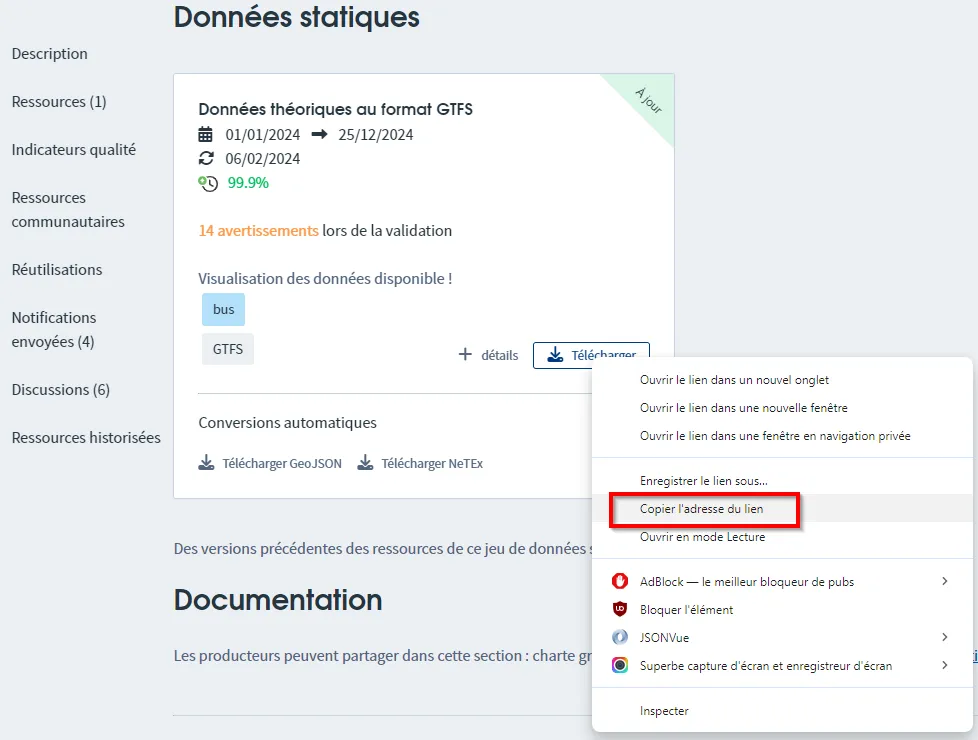
Task: Click the plus icon next to détails
Action: [465, 354]
